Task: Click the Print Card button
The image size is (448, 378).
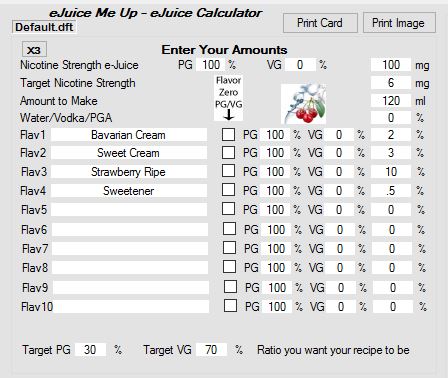Action: click(320, 23)
